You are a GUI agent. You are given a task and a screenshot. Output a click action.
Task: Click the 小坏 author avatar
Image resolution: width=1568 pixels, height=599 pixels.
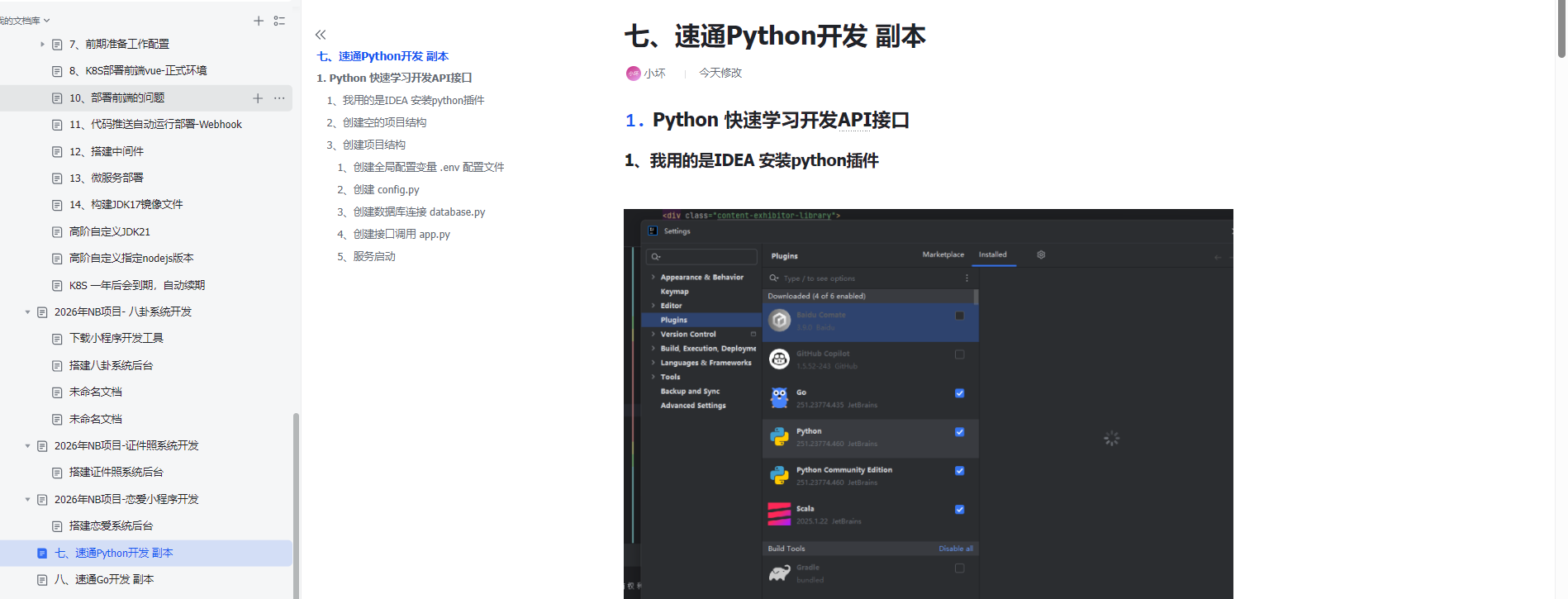pos(633,74)
